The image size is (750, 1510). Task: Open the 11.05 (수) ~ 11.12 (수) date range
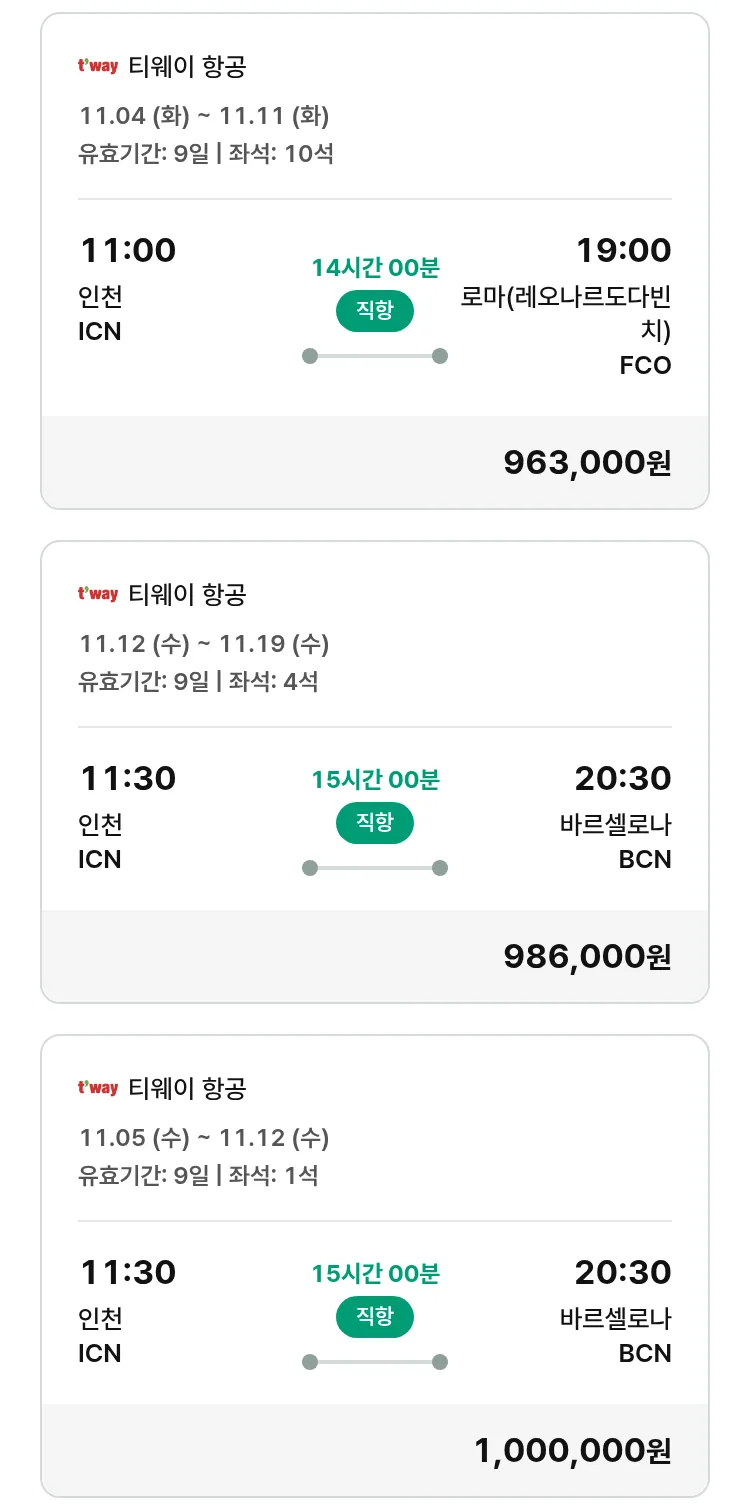pyautogui.click(x=204, y=1138)
